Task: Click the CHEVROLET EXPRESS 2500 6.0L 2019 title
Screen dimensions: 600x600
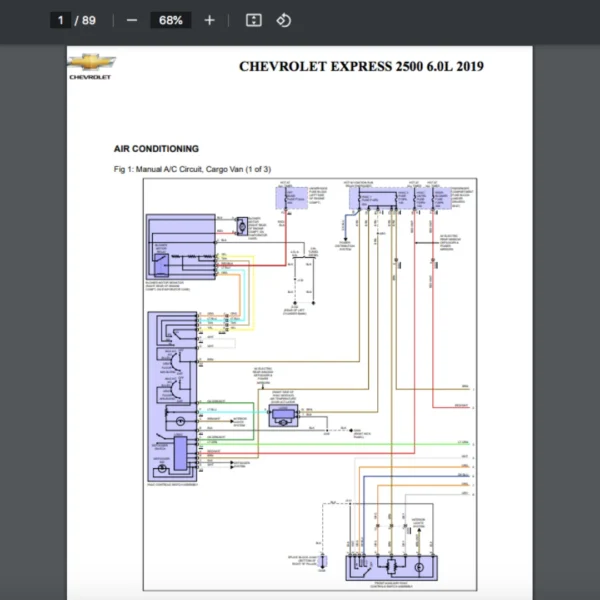Action: pyautogui.click(x=361, y=67)
